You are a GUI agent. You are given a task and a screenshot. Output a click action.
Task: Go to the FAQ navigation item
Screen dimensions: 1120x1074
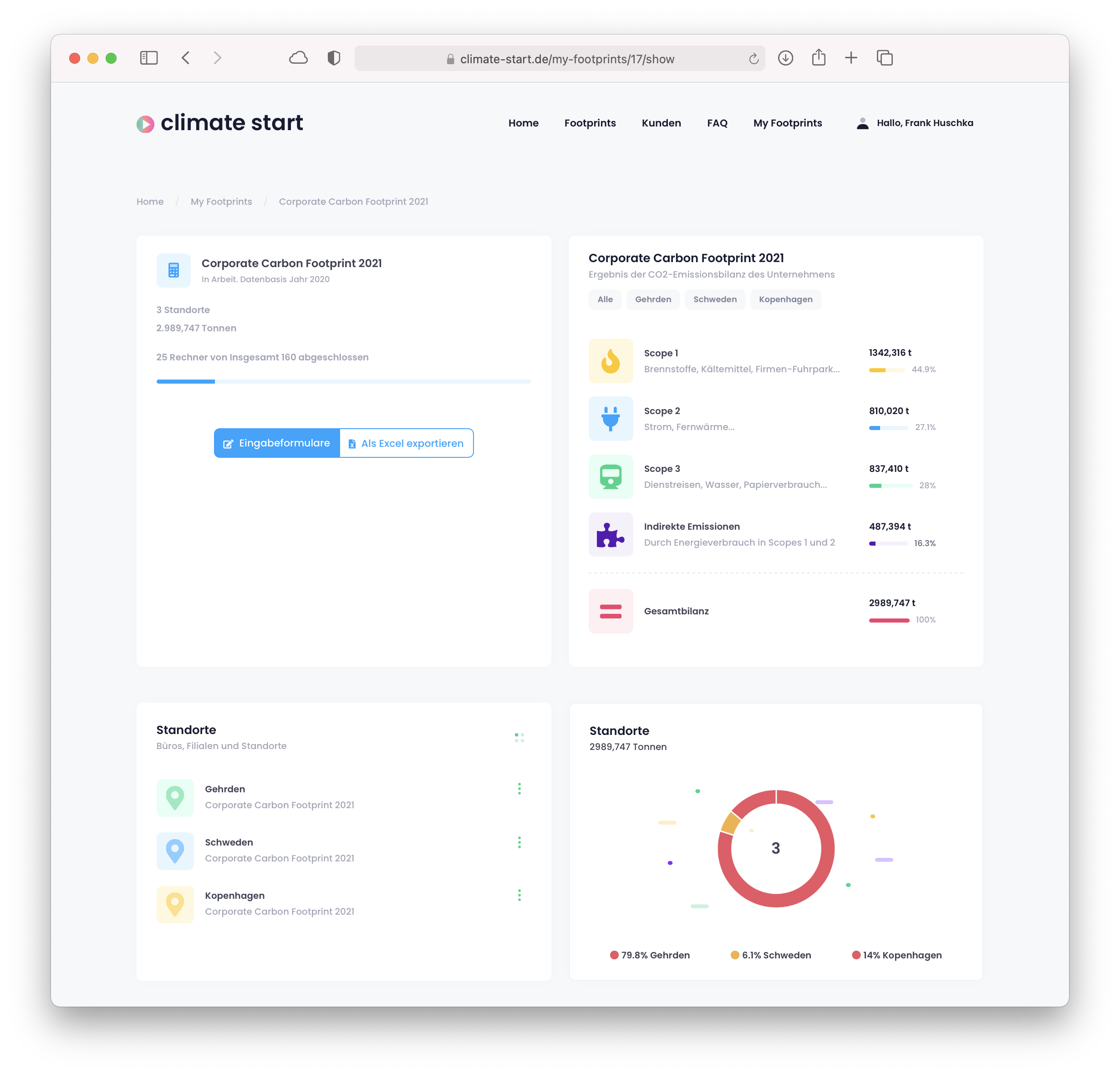pyautogui.click(x=717, y=123)
